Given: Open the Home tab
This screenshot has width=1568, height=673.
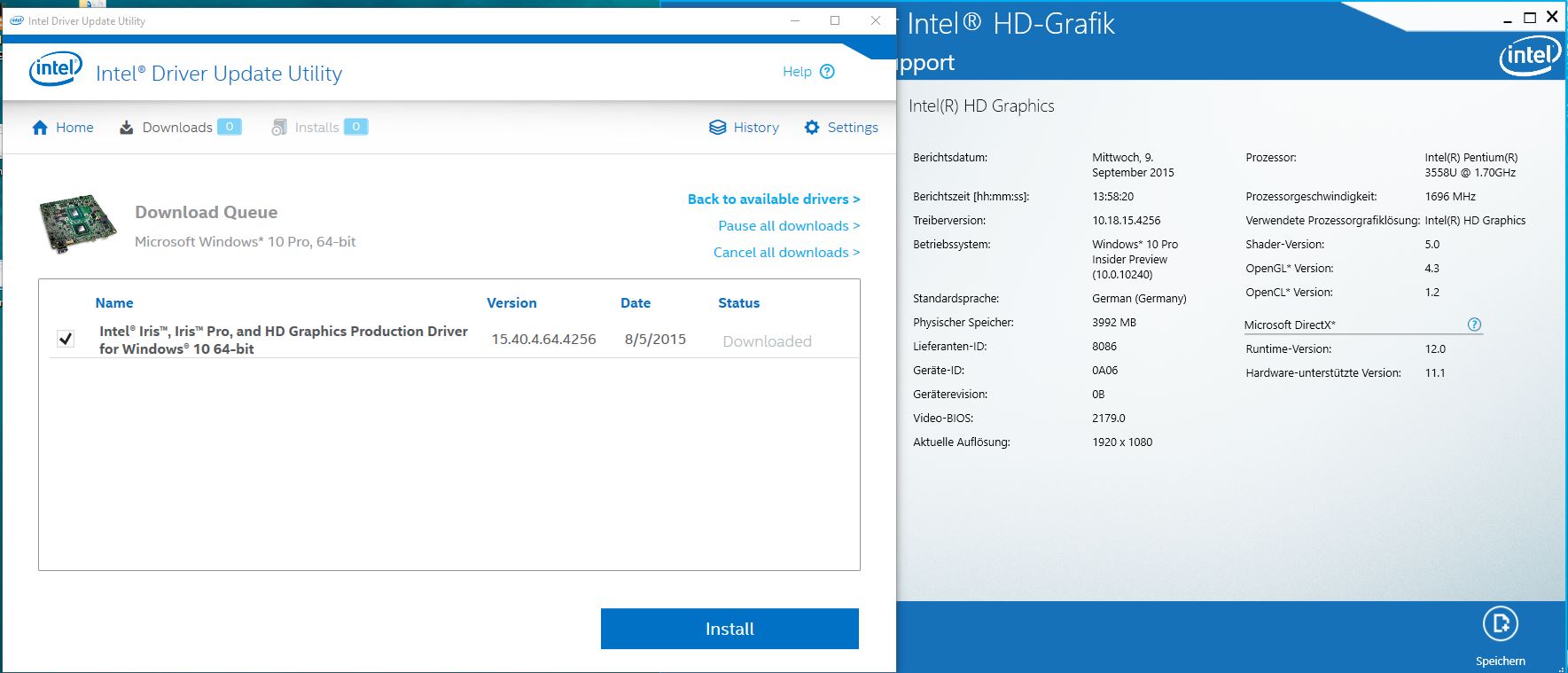Looking at the screenshot, I should coord(74,128).
